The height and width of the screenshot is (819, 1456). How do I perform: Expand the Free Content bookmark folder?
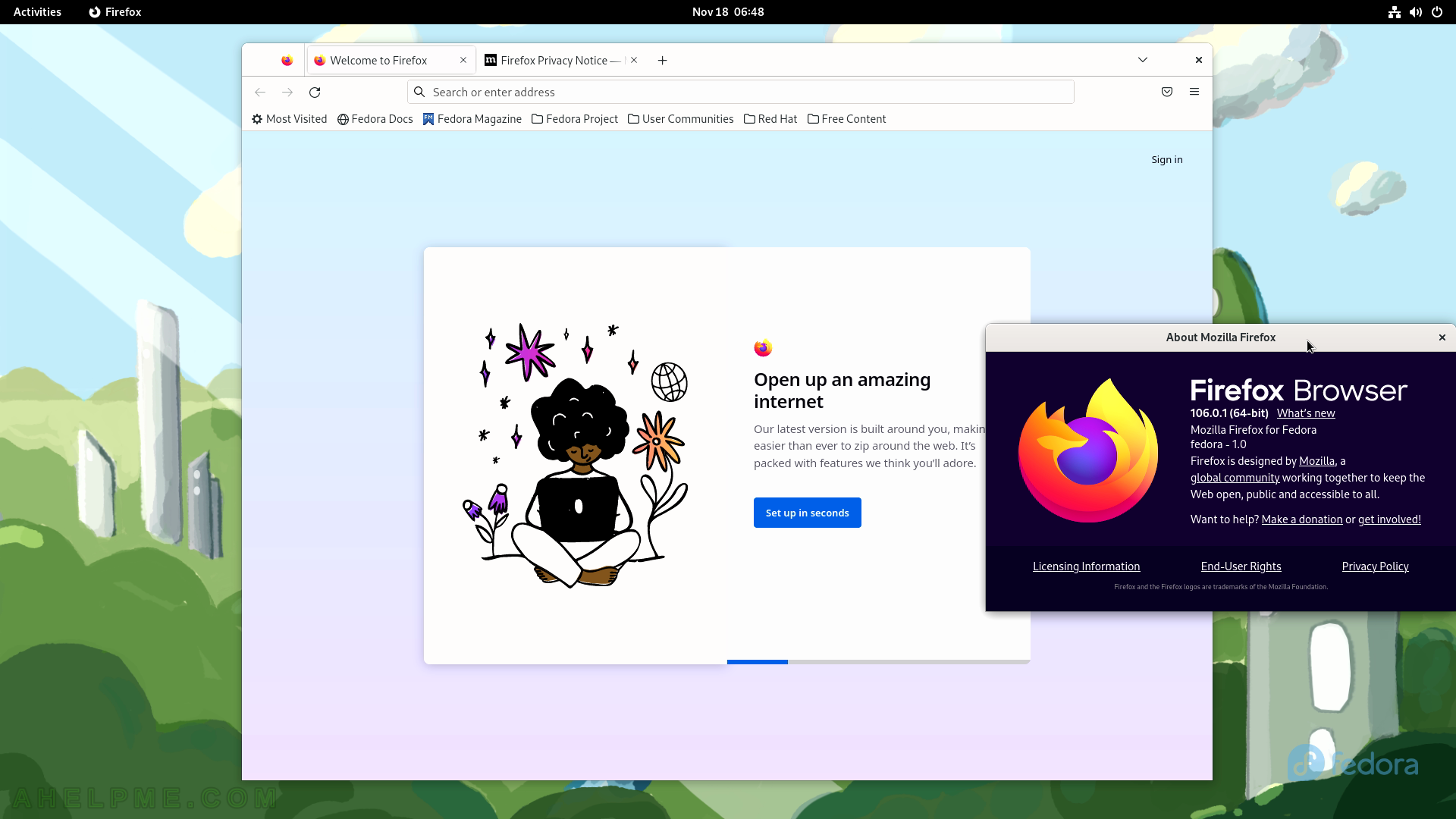tap(847, 119)
